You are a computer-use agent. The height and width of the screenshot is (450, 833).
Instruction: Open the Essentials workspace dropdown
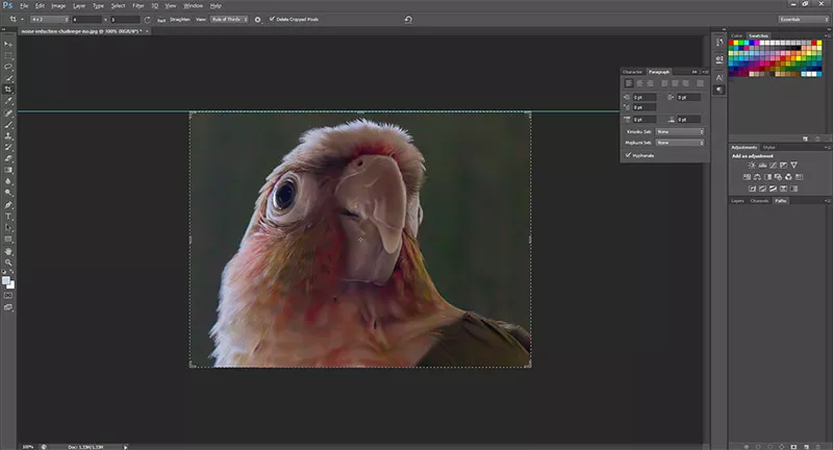point(803,20)
